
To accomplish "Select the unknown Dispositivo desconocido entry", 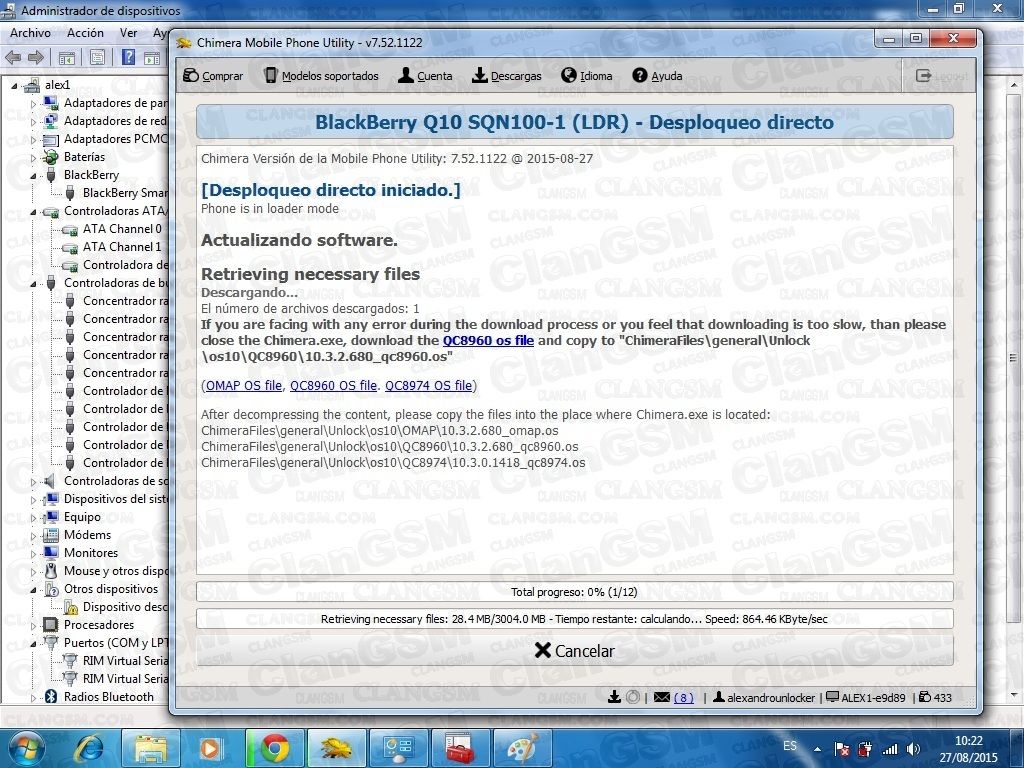I will click(x=125, y=607).
